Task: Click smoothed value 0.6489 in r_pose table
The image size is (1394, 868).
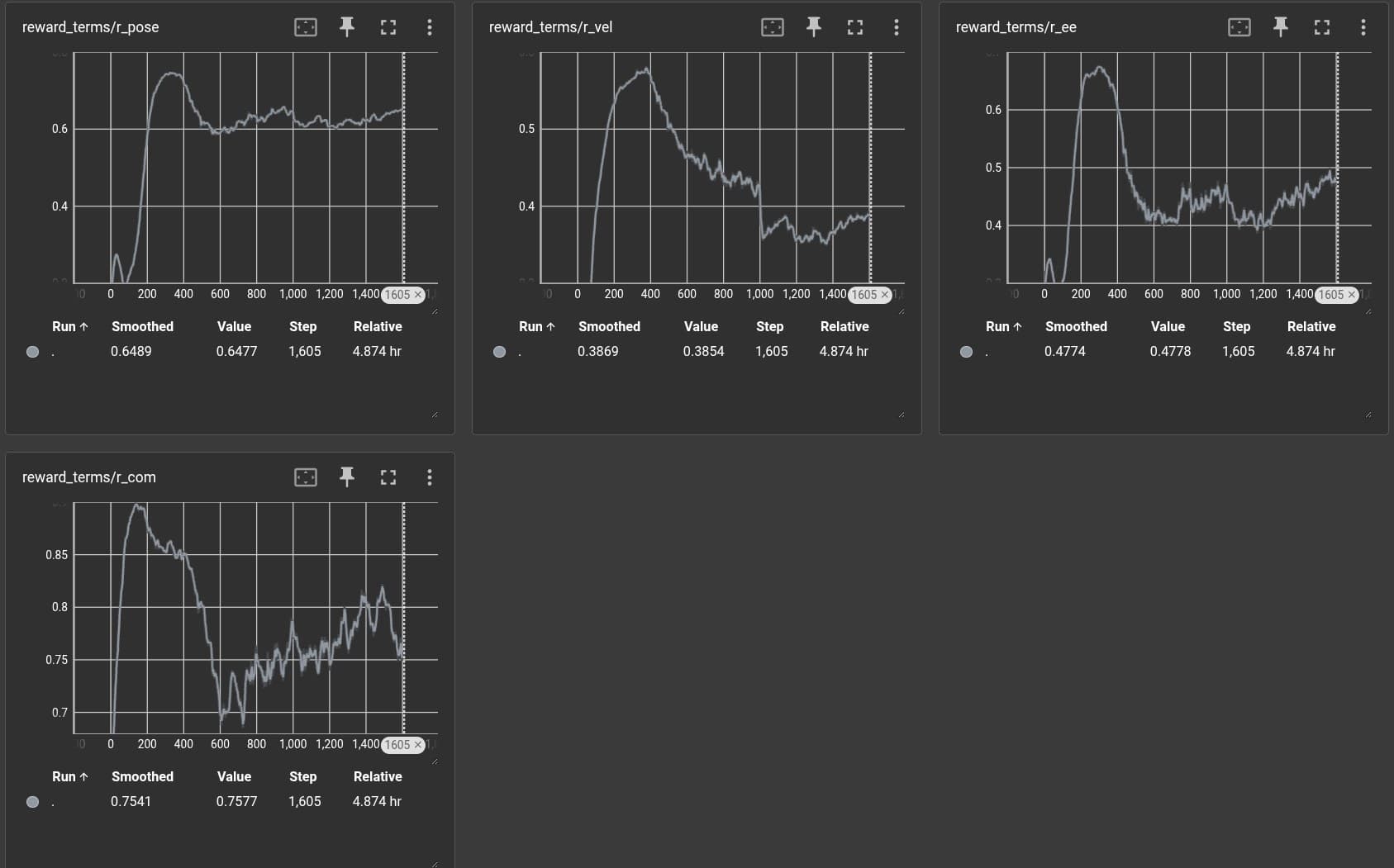Action: 131,352
